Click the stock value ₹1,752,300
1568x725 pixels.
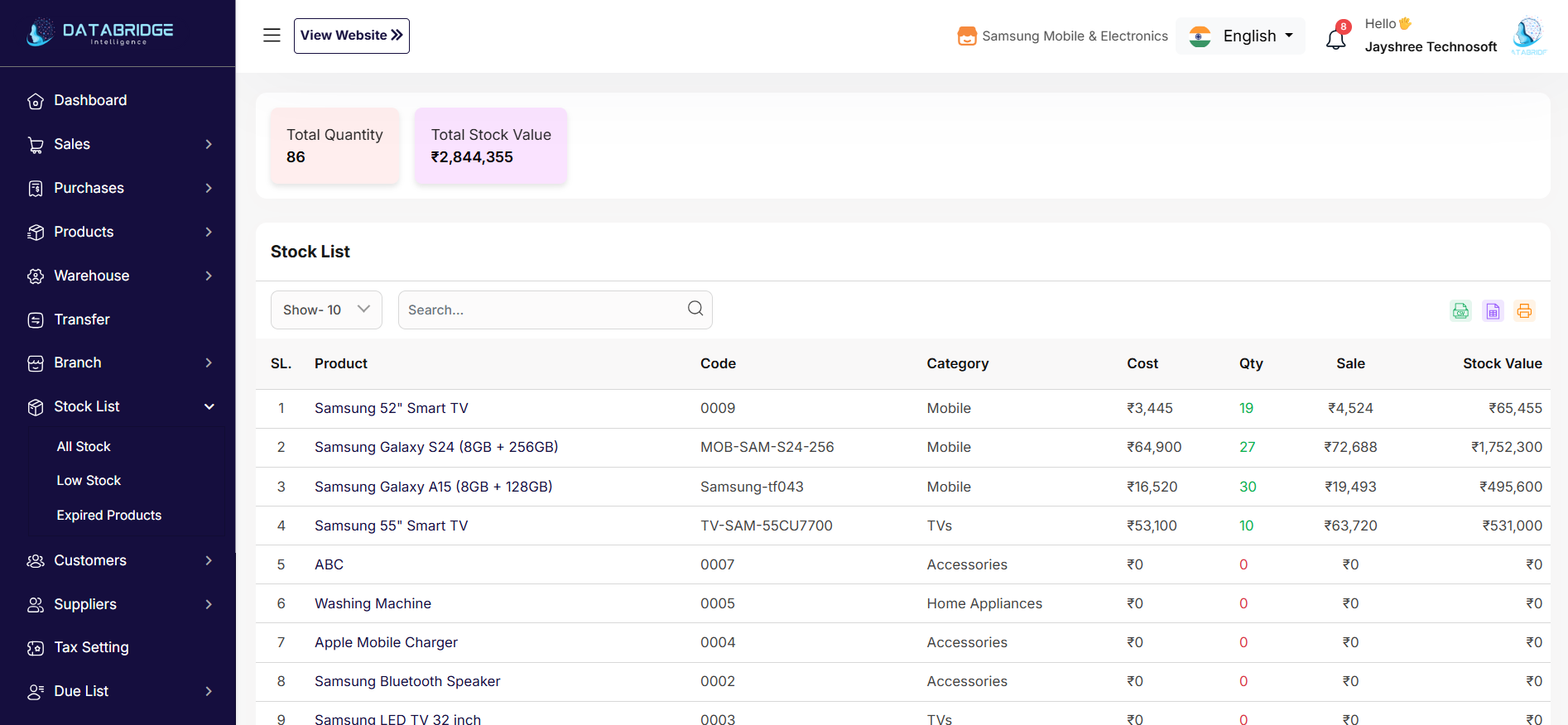pyautogui.click(x=1507, y=447)
